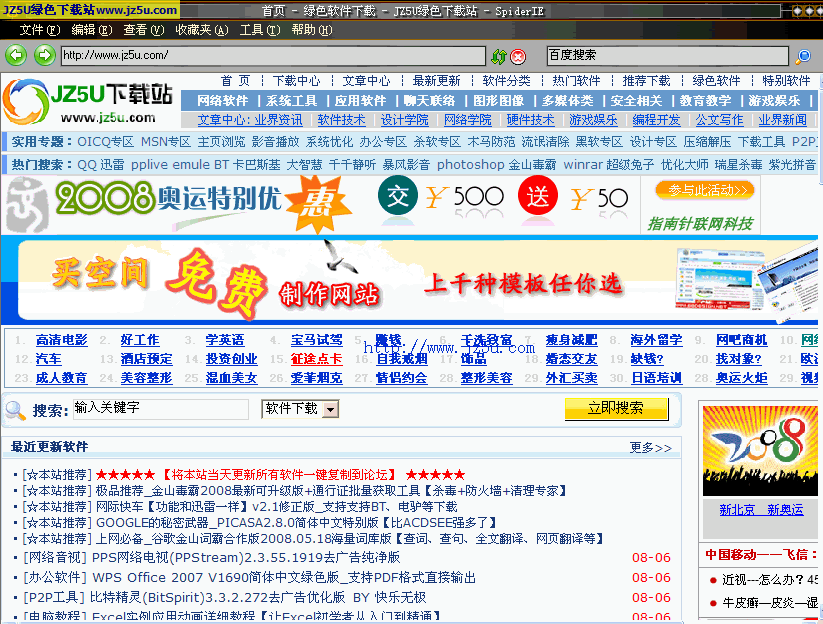Open the 奥运火炬 ad link
This screenshot has height=624, width=823.
click(x=742, y=378)
